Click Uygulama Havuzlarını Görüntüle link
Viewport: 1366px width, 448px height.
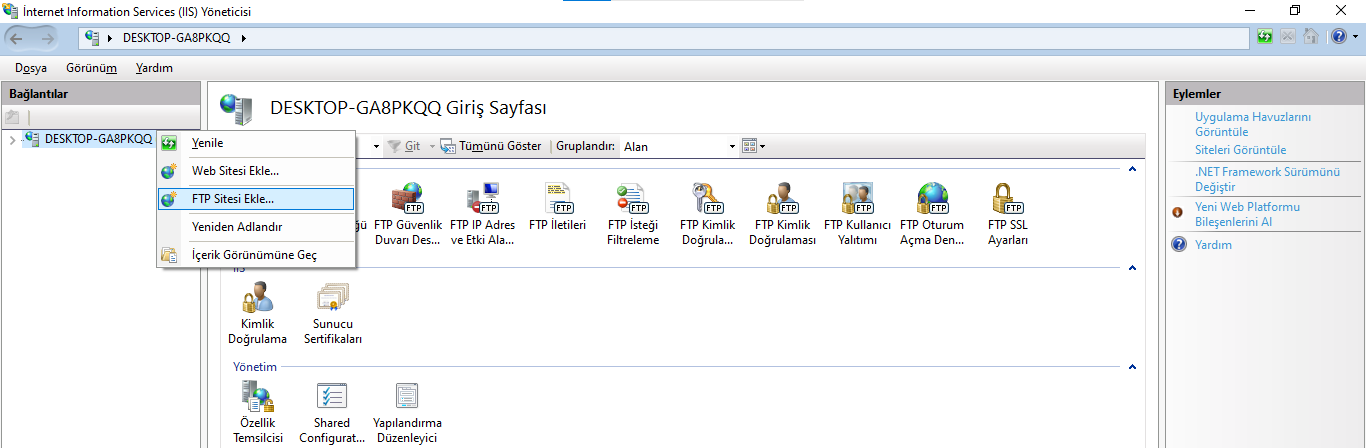click(1253, 124)
